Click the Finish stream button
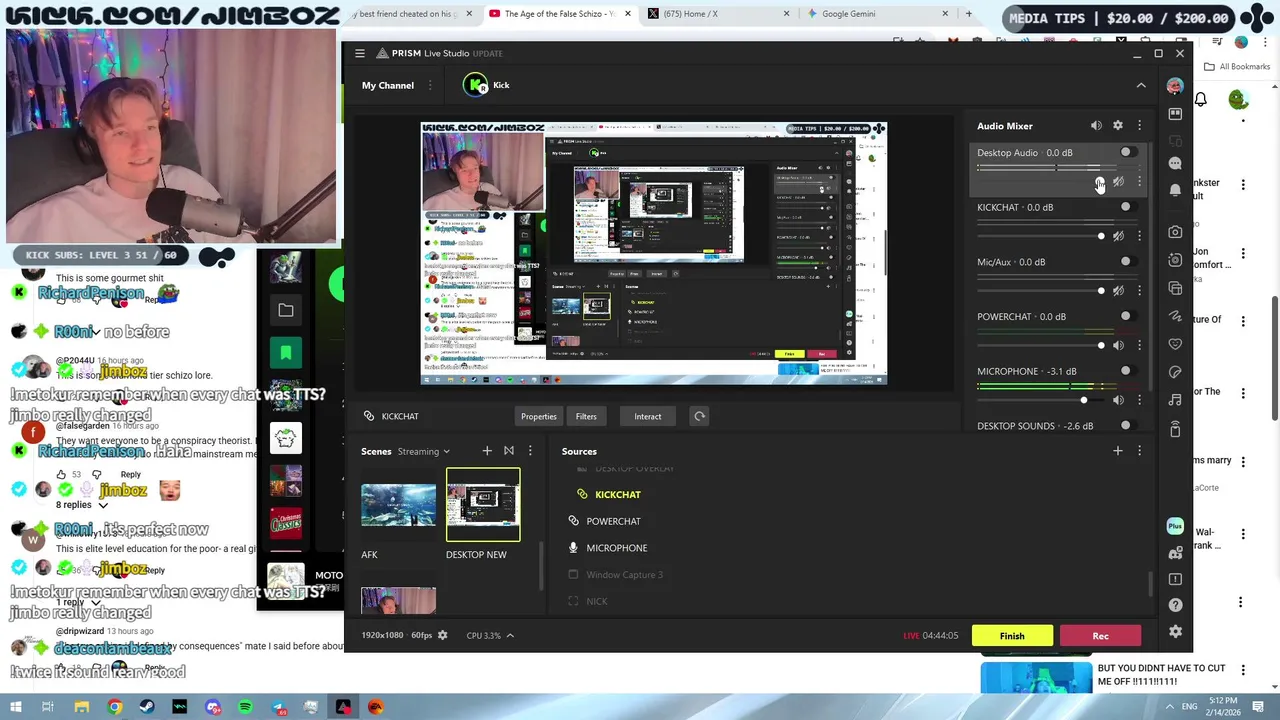 click(1012, 636)
